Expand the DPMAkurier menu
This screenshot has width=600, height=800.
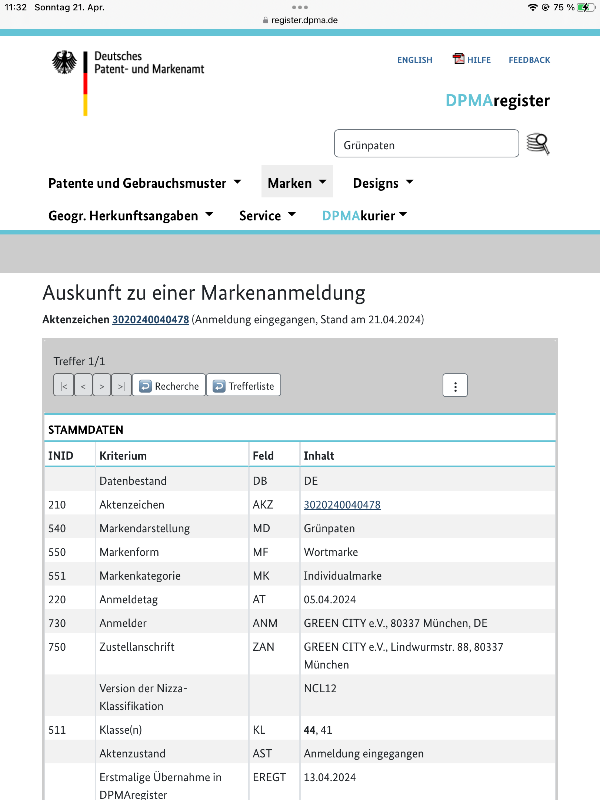pyautogui.click(x=364, y=215)
